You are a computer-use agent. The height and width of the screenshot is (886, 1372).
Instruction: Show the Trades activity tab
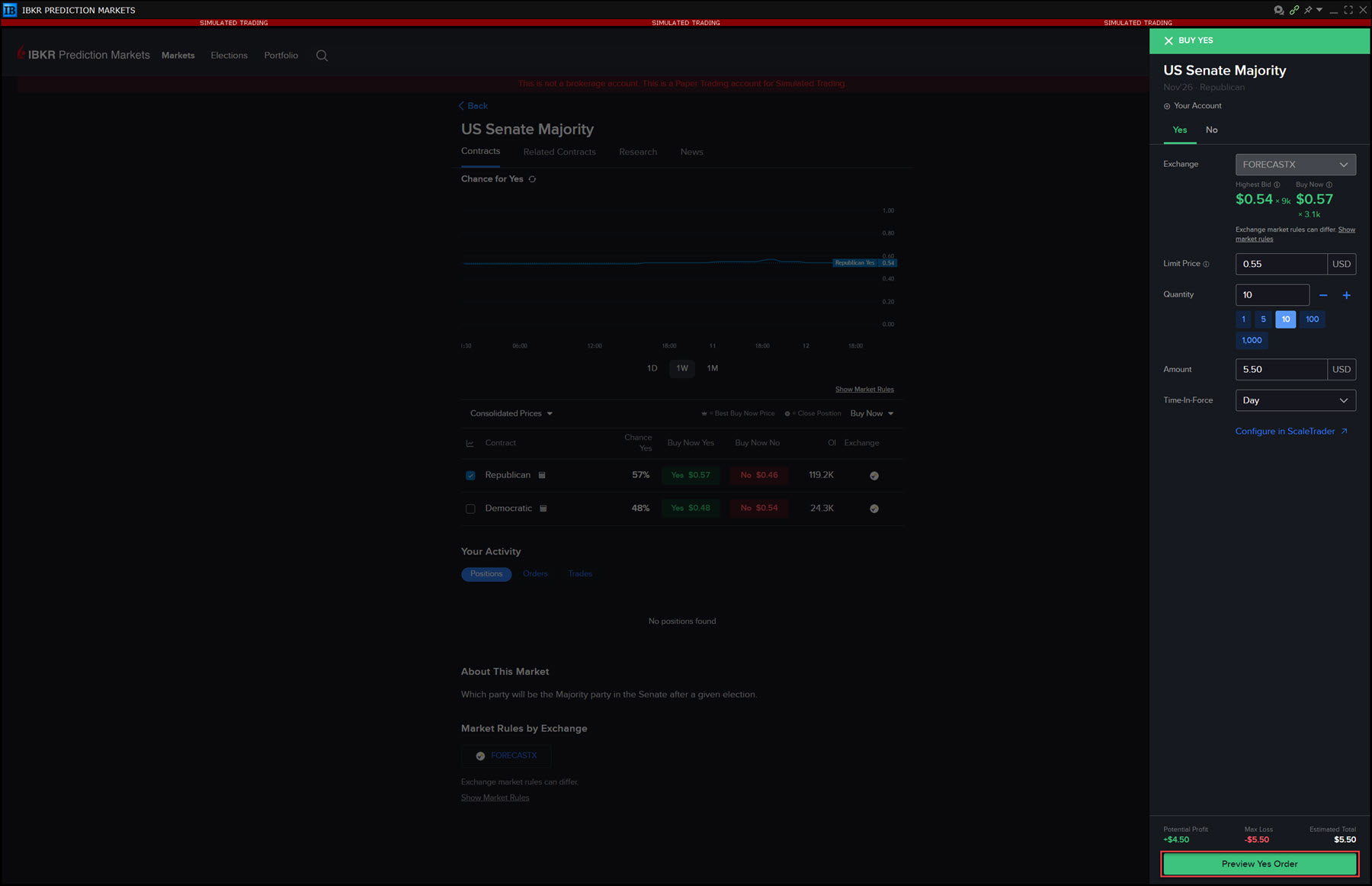[580, 574]
